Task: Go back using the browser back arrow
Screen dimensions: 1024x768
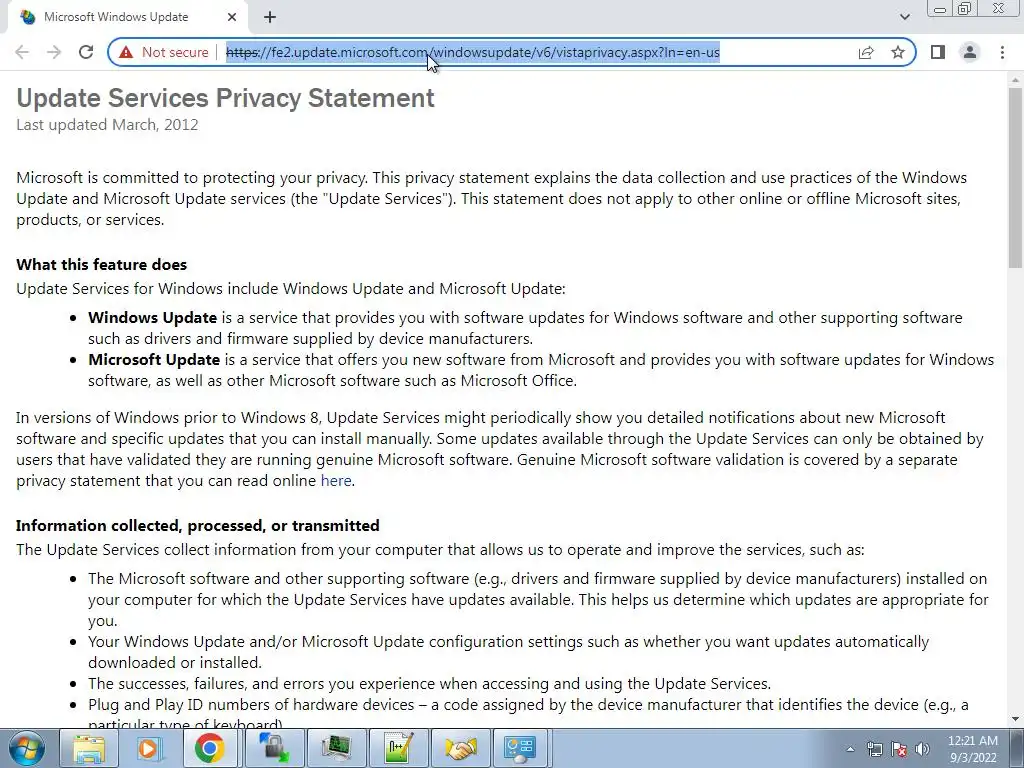Action: tap(22, 52)
